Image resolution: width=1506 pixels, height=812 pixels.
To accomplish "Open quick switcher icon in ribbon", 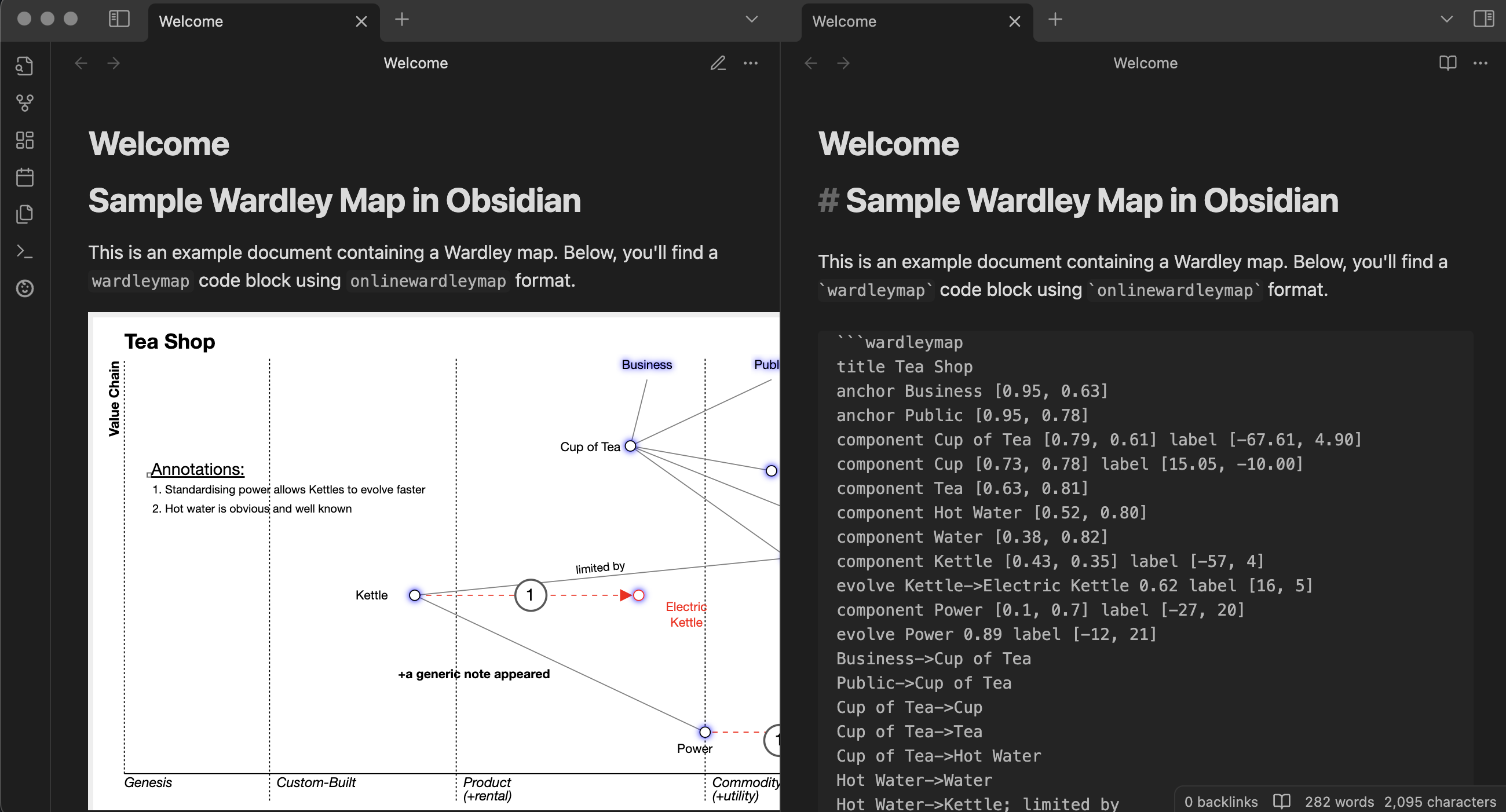I will coord(24,65).
